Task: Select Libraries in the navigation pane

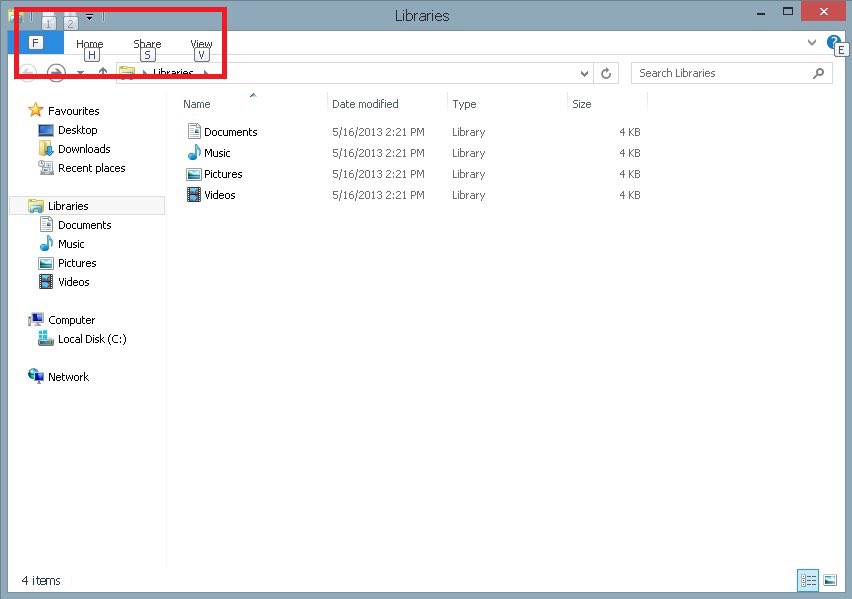Action: [x=68, y=206]
